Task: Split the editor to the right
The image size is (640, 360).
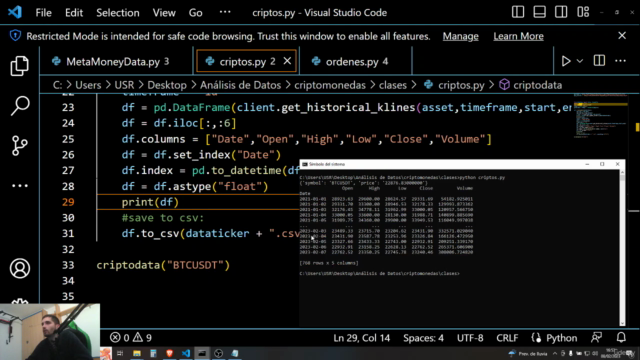Action: click(599, 61)
